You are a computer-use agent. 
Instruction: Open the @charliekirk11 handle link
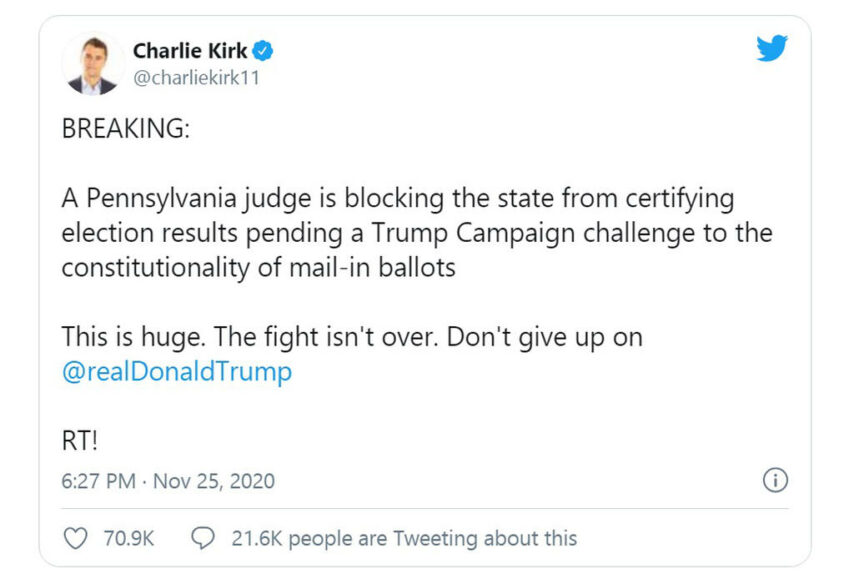(196, 78)
